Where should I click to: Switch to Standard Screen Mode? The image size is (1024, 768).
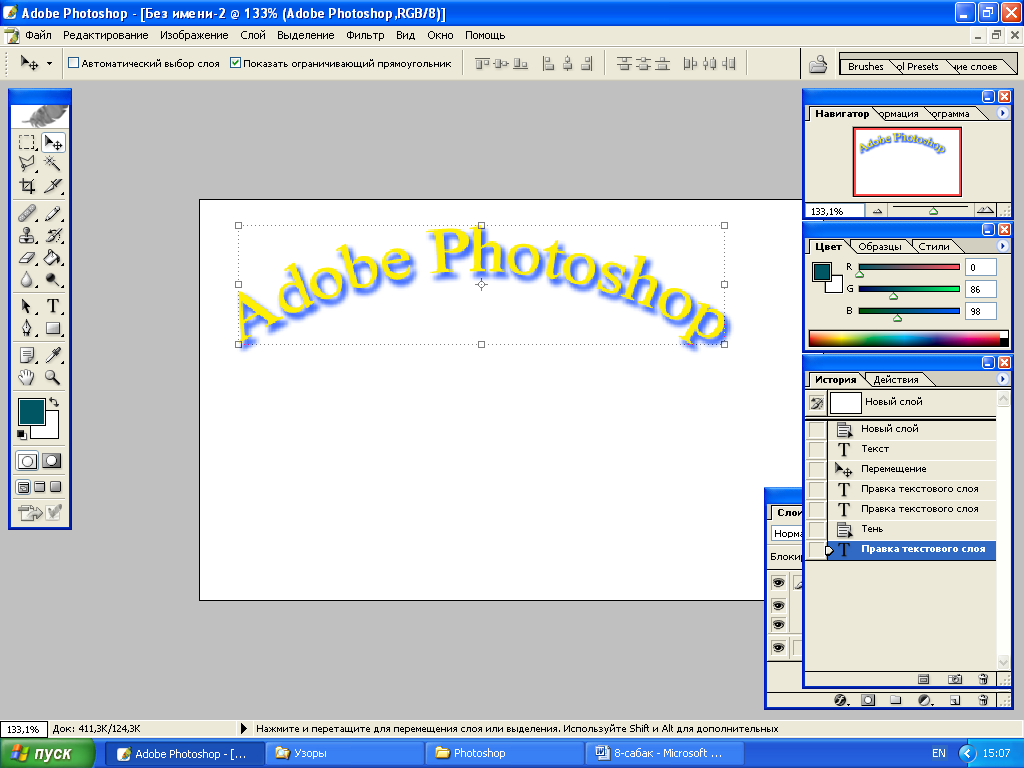click(24, 487)
